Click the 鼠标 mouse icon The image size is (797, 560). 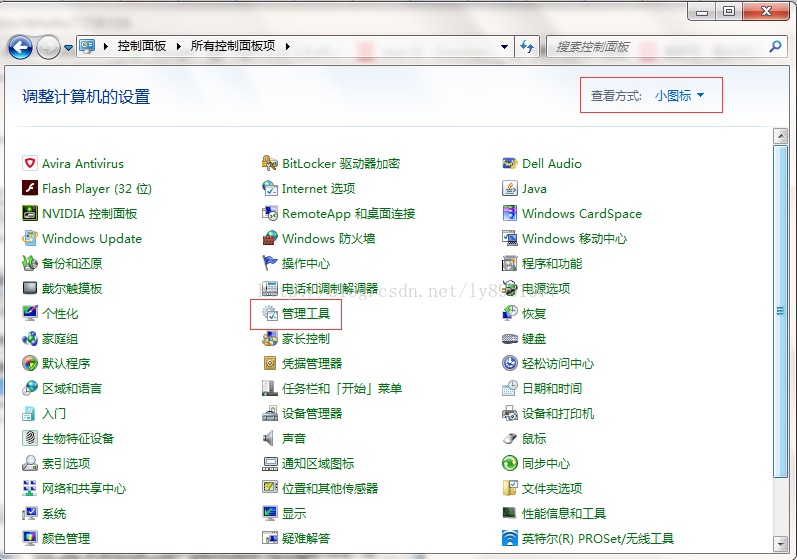pyautogui.click(x=510, y=439)
